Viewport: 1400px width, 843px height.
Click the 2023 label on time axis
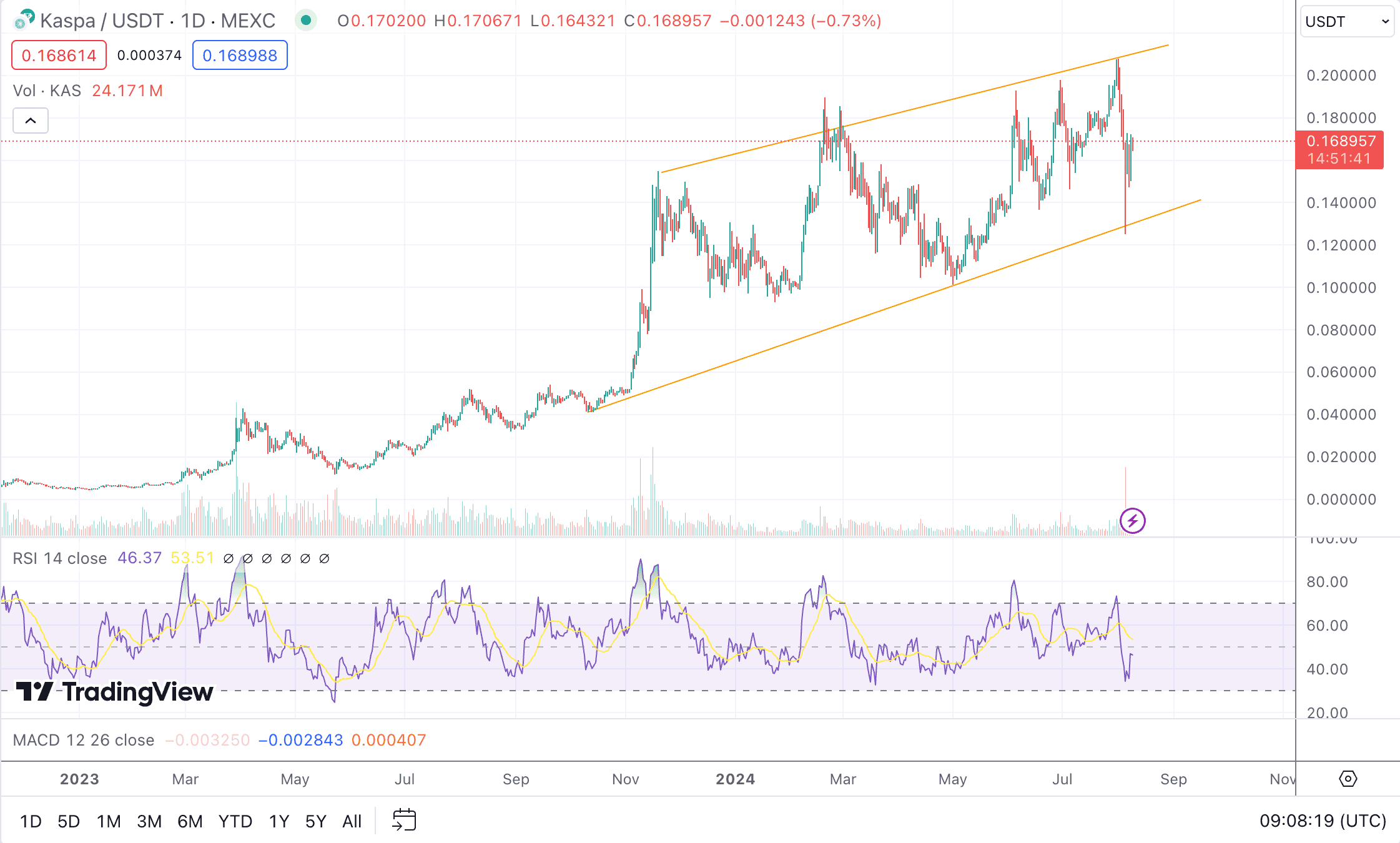79,779
